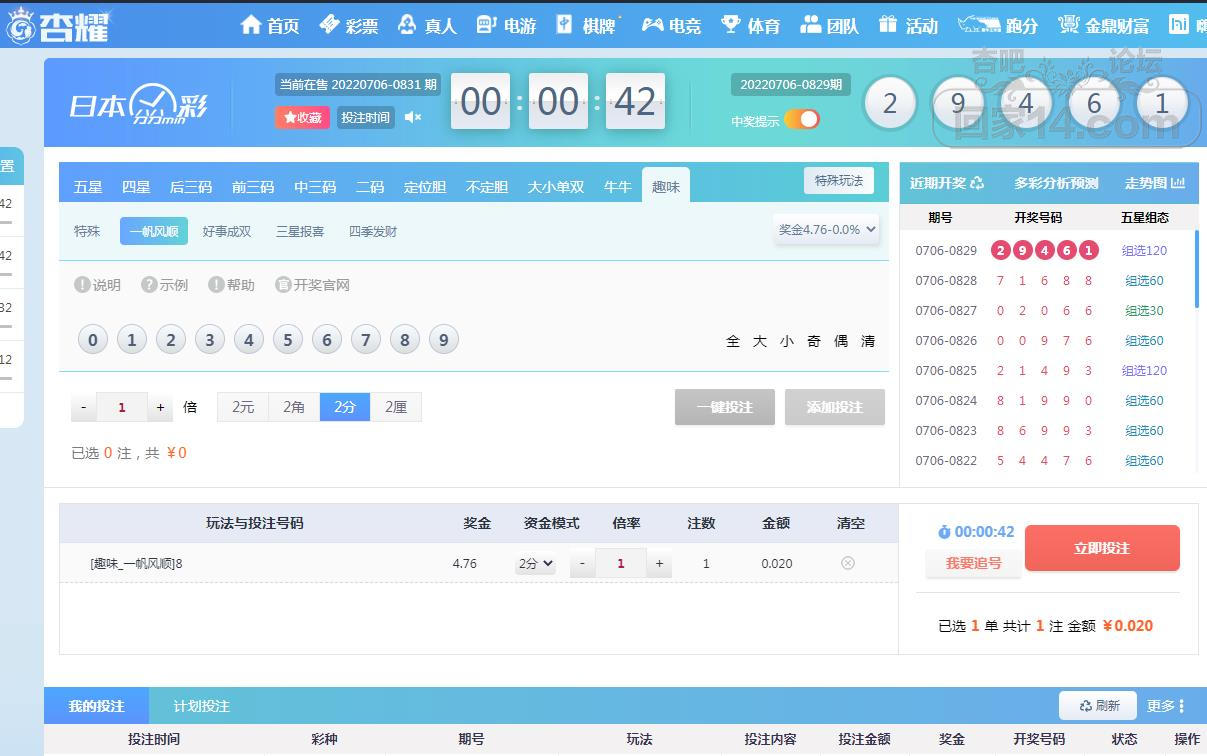Remove bet row with the delete icon
Screen dimensions: 1207x756
point(848,563)
